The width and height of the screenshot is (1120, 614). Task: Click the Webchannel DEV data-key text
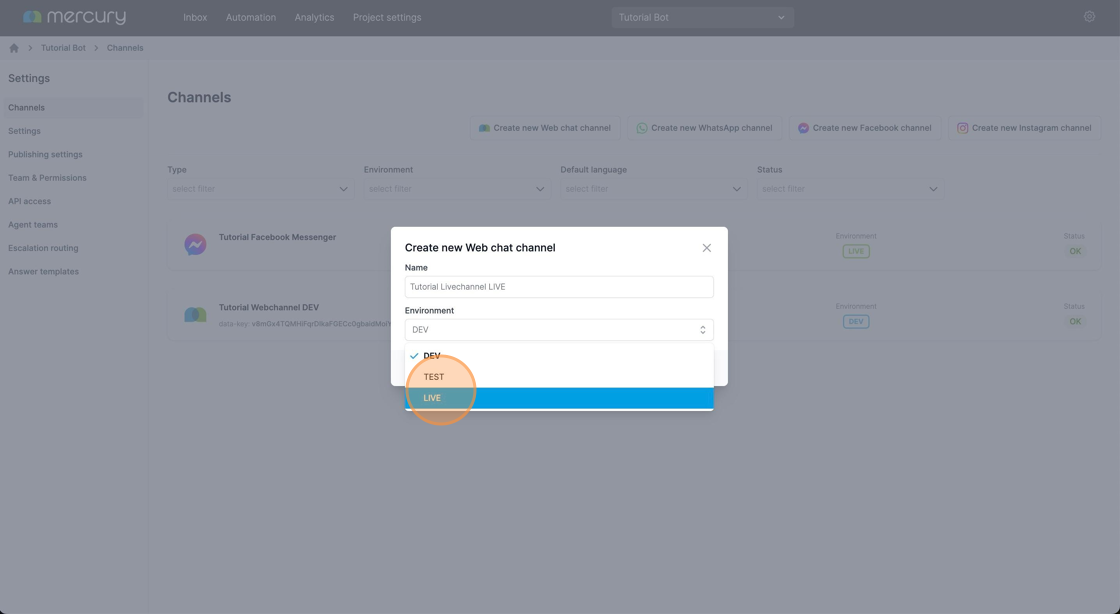click(305, 324)
